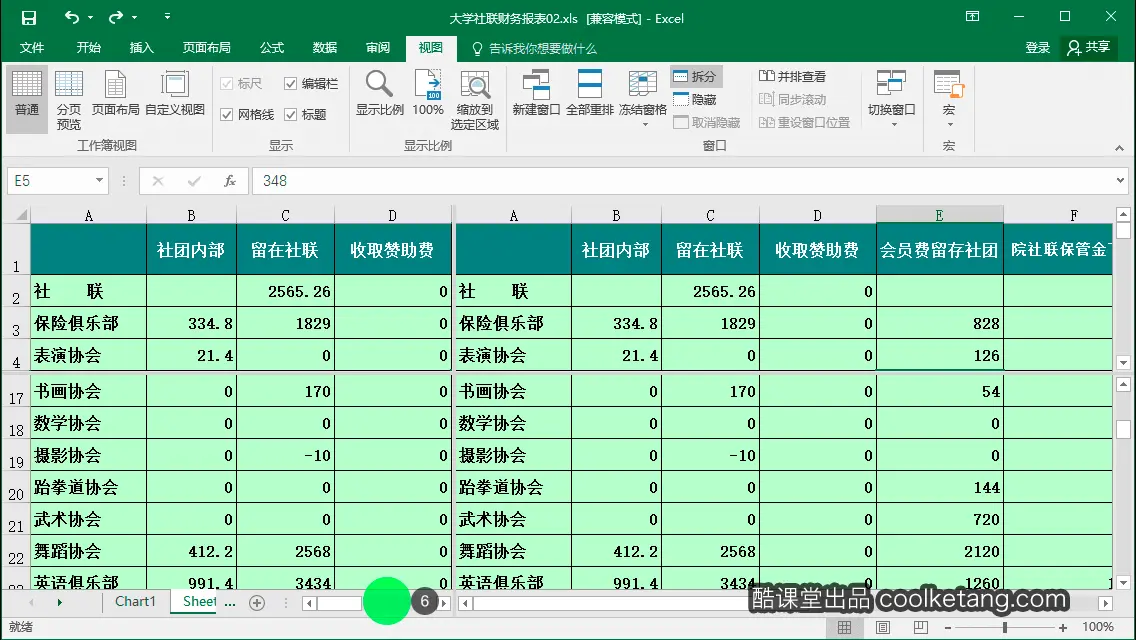Image resolution: width=1136 pixels, height=640 pixels.
Task: Open the Name Box dropdown arrow
Action: click(x=99, y=180)
